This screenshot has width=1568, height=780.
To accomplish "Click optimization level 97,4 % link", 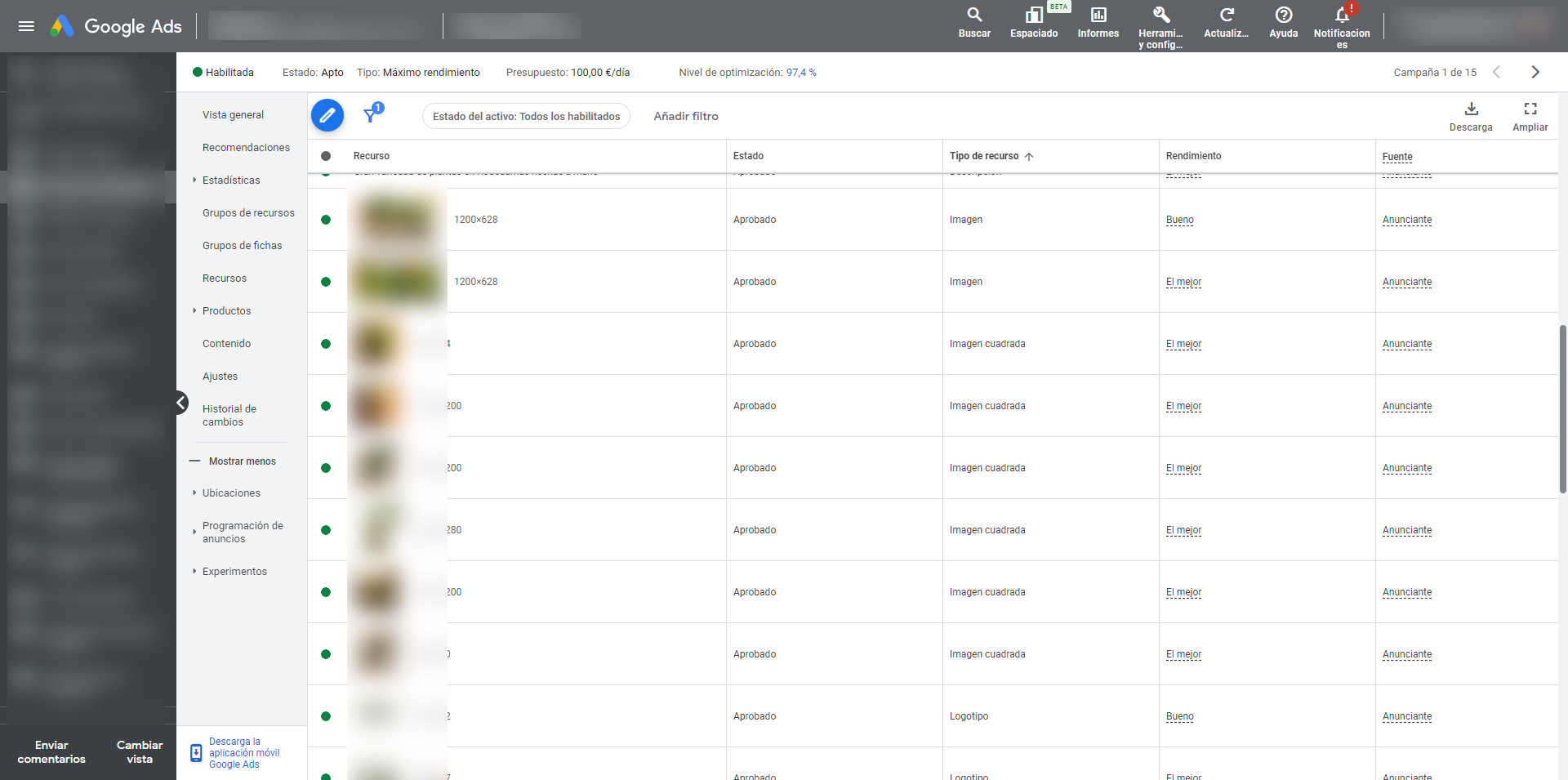I will coord(801,72).
